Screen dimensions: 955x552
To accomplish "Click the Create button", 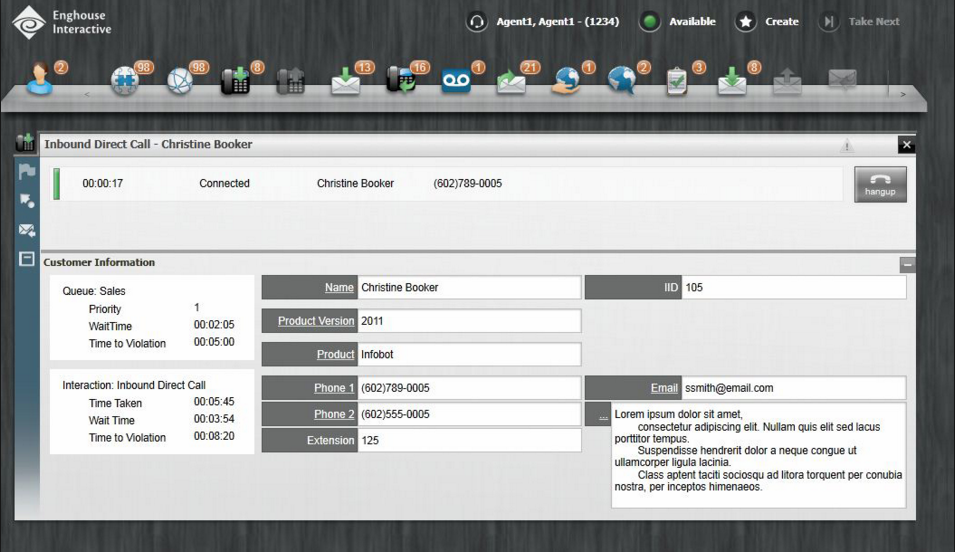I will tap(767, 22).
